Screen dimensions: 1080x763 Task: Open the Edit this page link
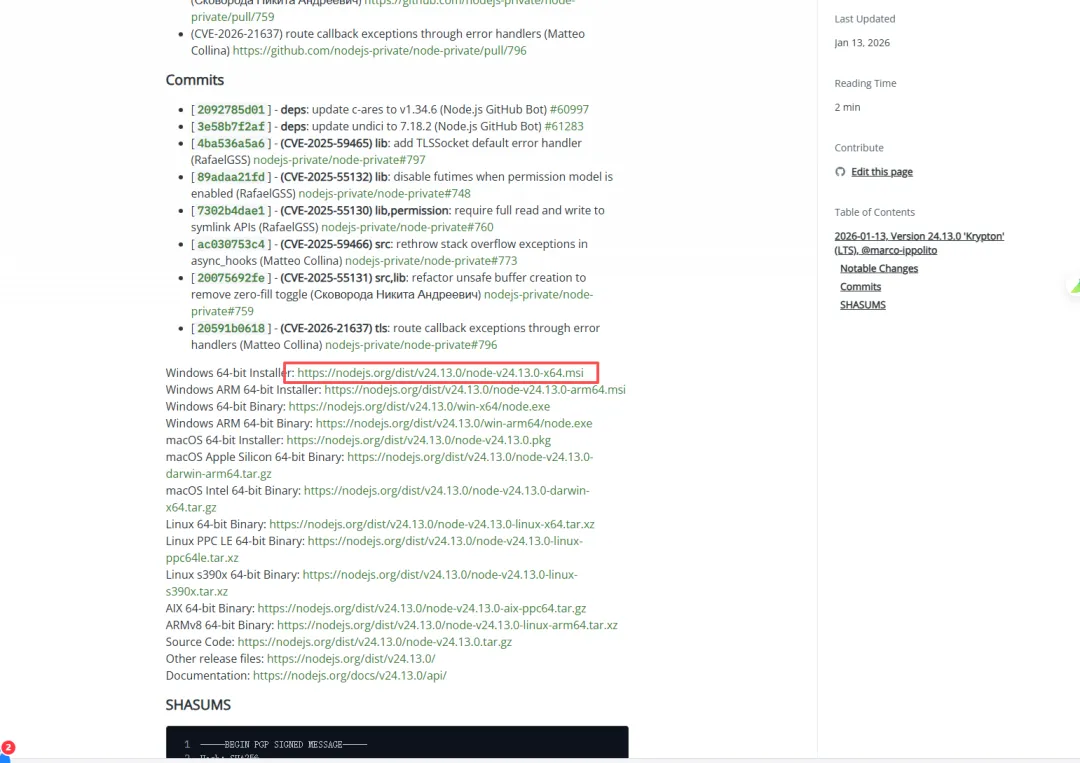pos(882,171)
